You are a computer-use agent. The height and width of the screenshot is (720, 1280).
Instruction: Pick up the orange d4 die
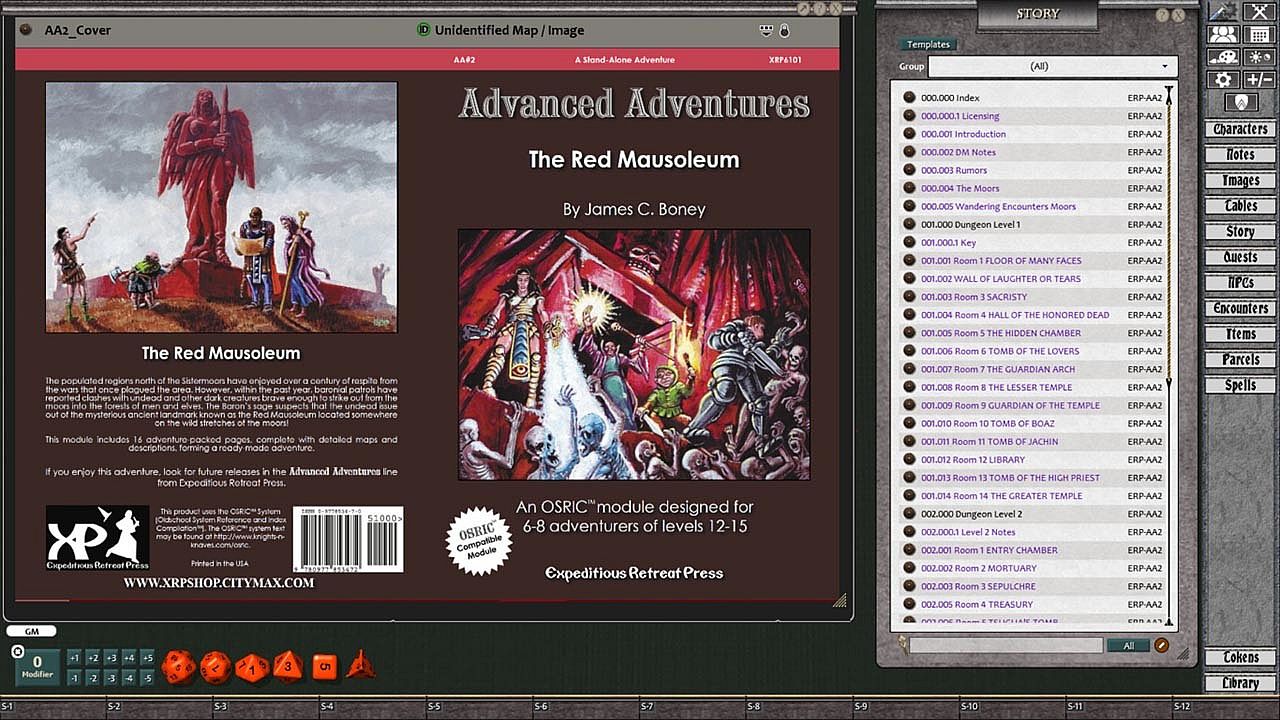pyautogui.click(x=360, y=665)
